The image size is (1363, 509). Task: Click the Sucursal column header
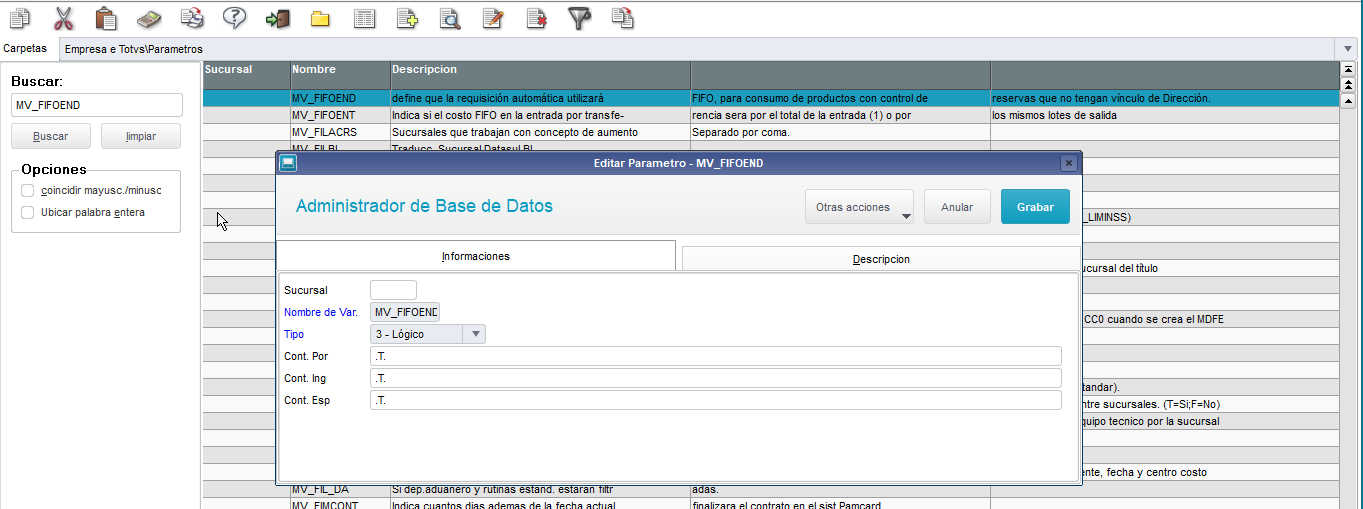[x=246, y=75]
